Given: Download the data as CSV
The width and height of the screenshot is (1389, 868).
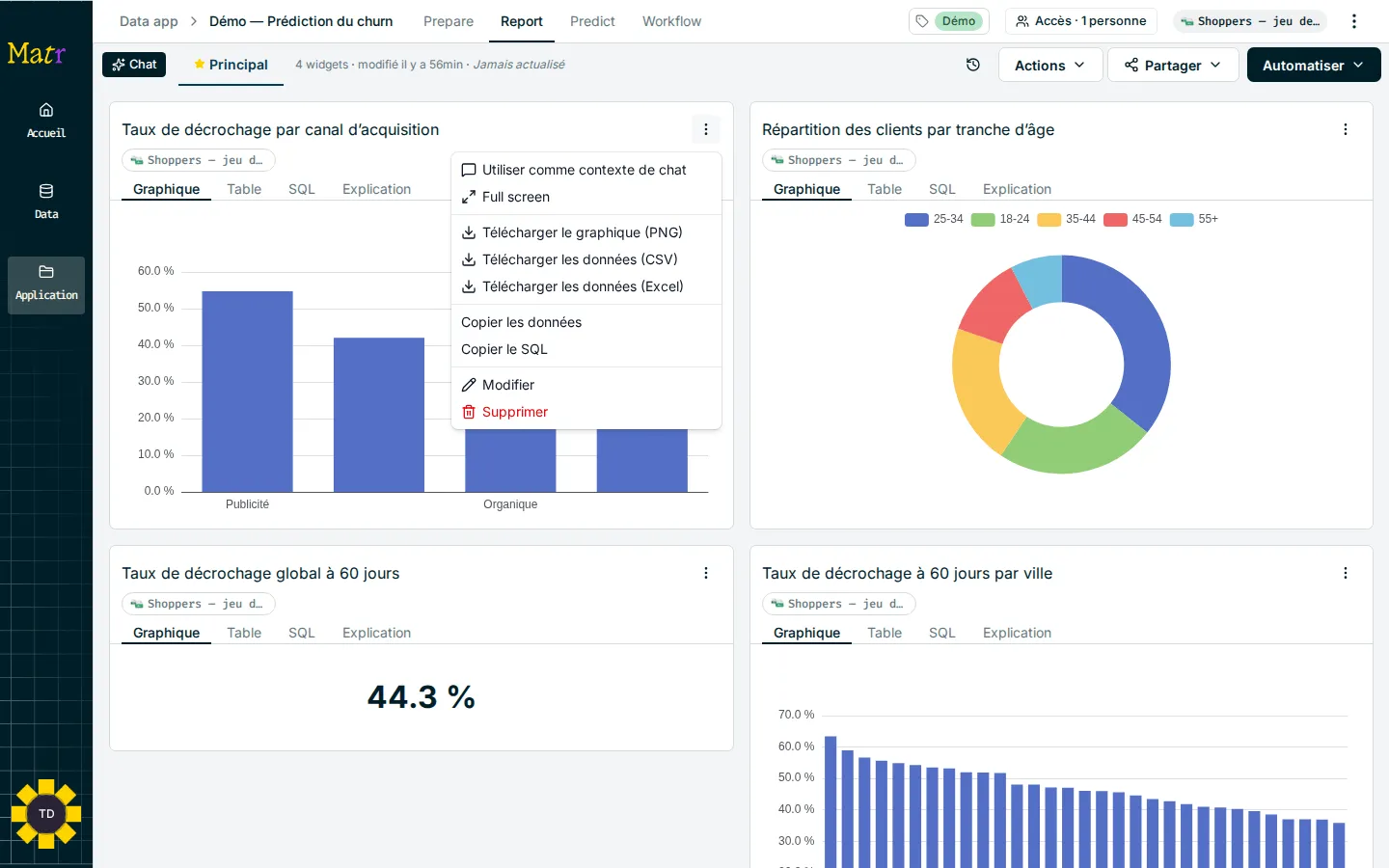Looking at the screenshot, I should (x=586, y=259).
